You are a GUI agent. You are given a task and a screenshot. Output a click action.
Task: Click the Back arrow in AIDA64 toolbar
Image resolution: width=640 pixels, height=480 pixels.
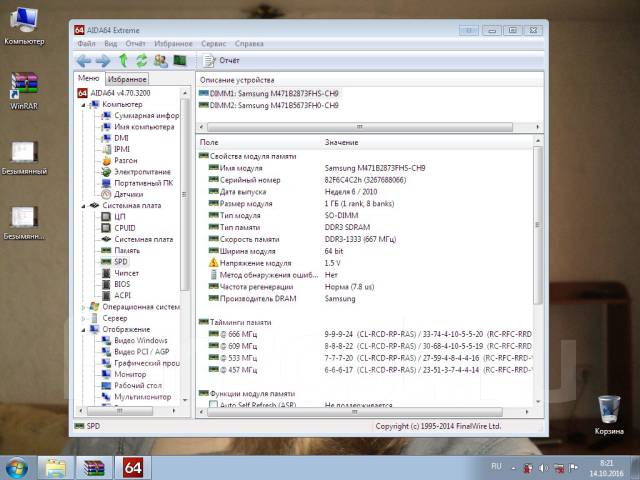pyautogui.click(x=84, y=61)
